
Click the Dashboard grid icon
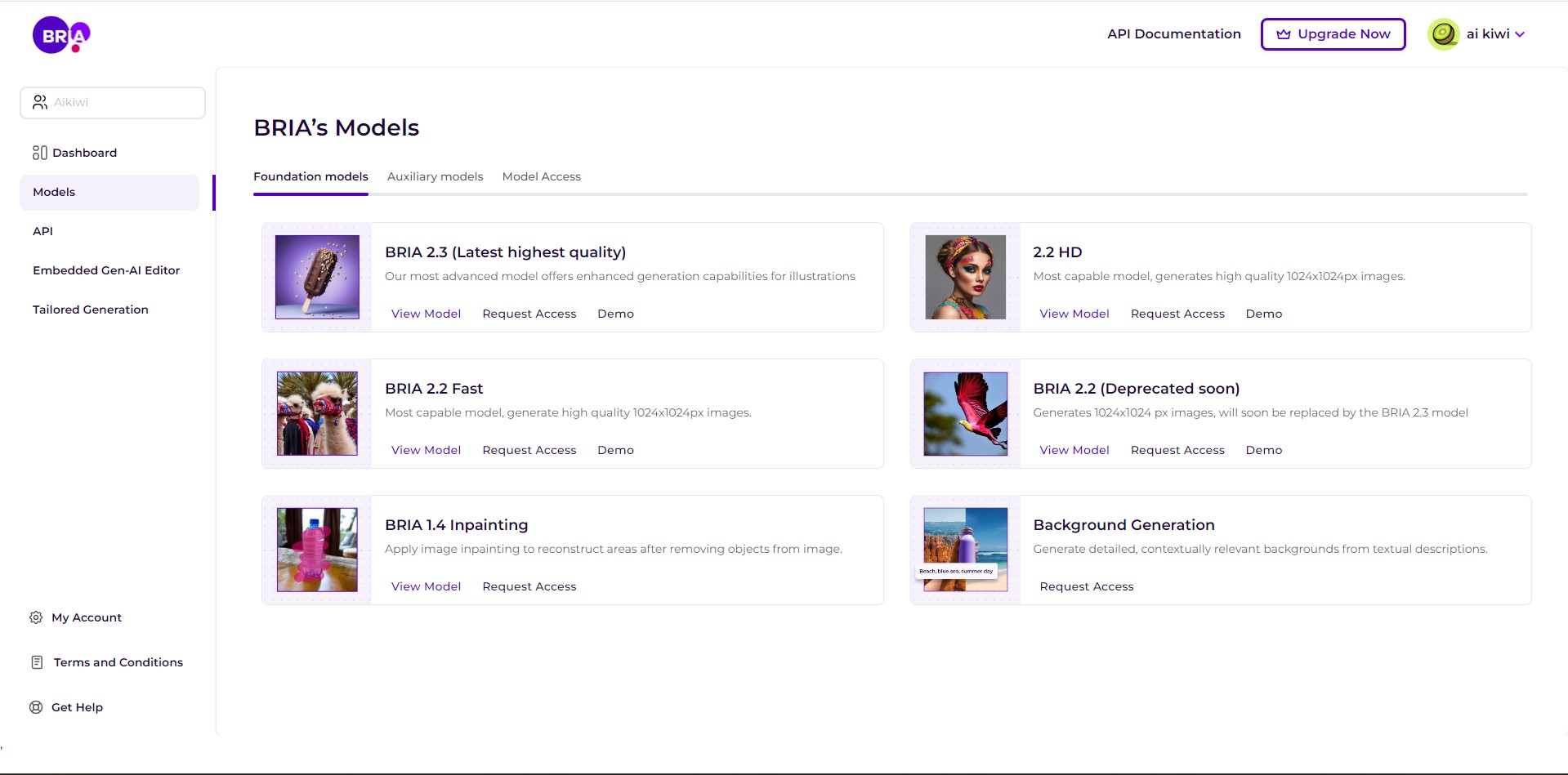40,153
